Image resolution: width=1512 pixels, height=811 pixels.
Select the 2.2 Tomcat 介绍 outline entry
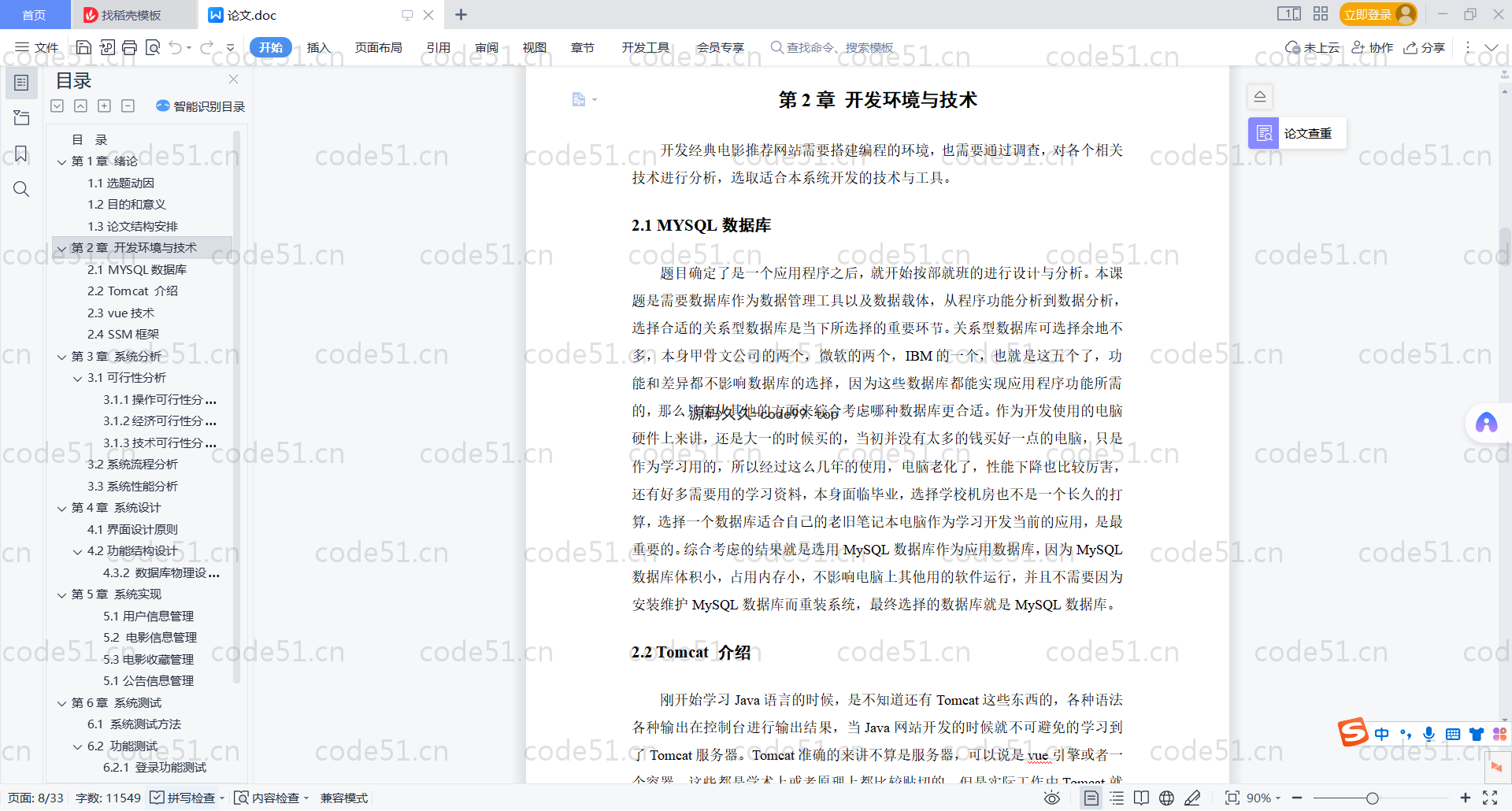coord(132,291)
